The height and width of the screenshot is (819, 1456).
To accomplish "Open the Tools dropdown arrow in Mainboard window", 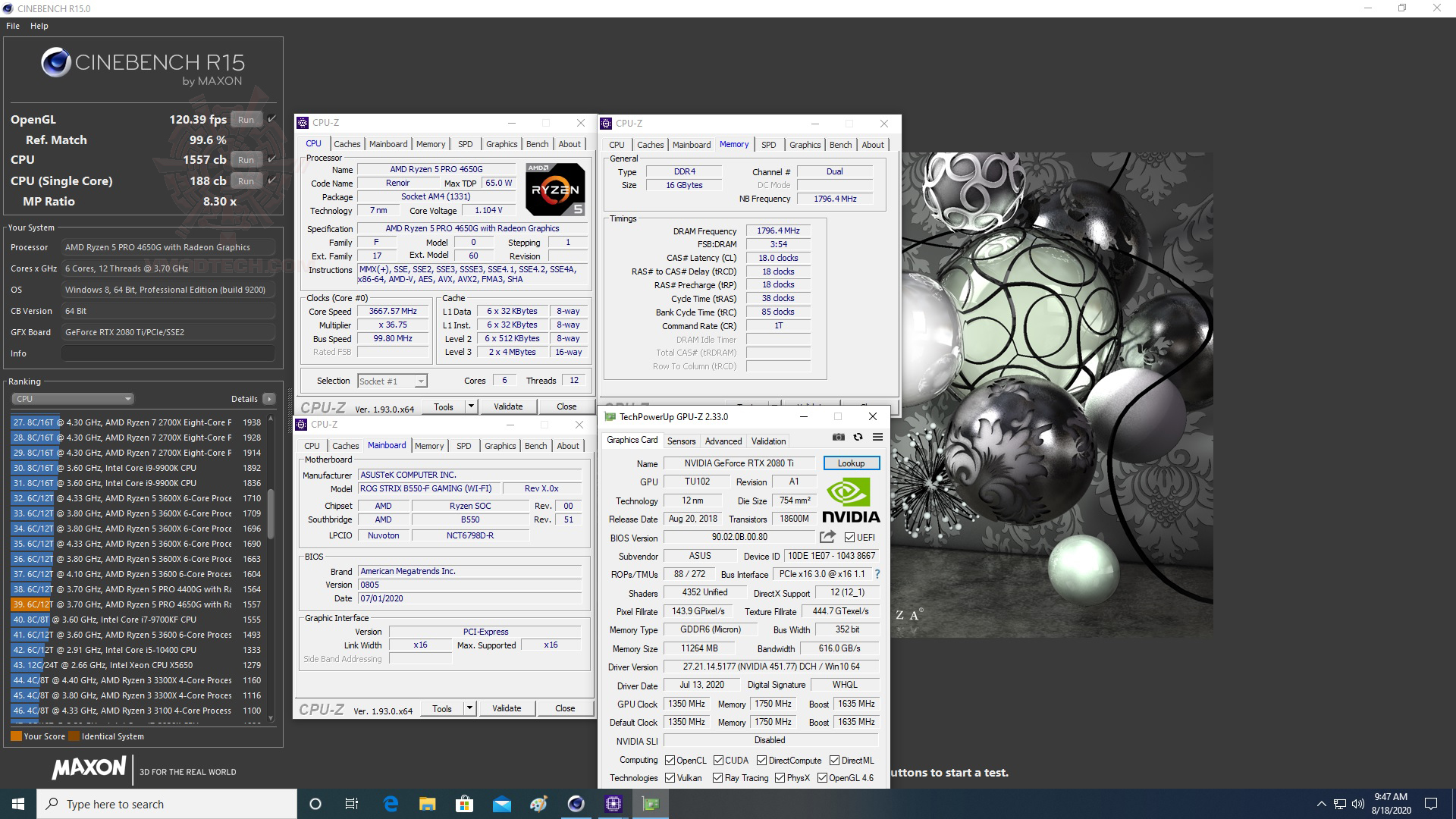I will (469, 708).
